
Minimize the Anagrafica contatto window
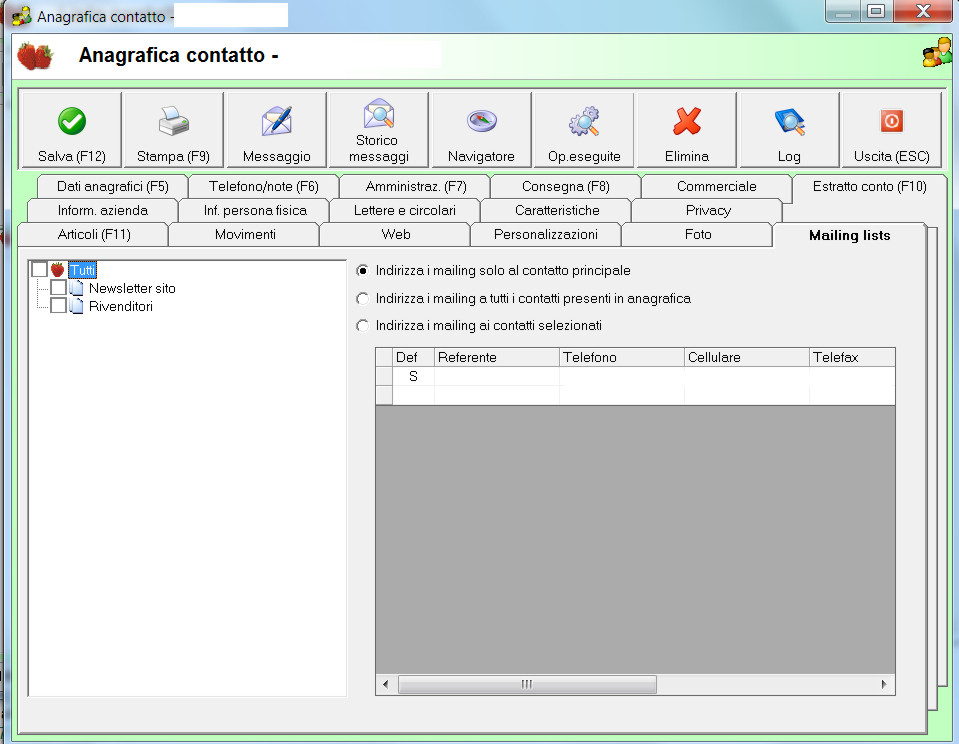click(x=843, y=11)
